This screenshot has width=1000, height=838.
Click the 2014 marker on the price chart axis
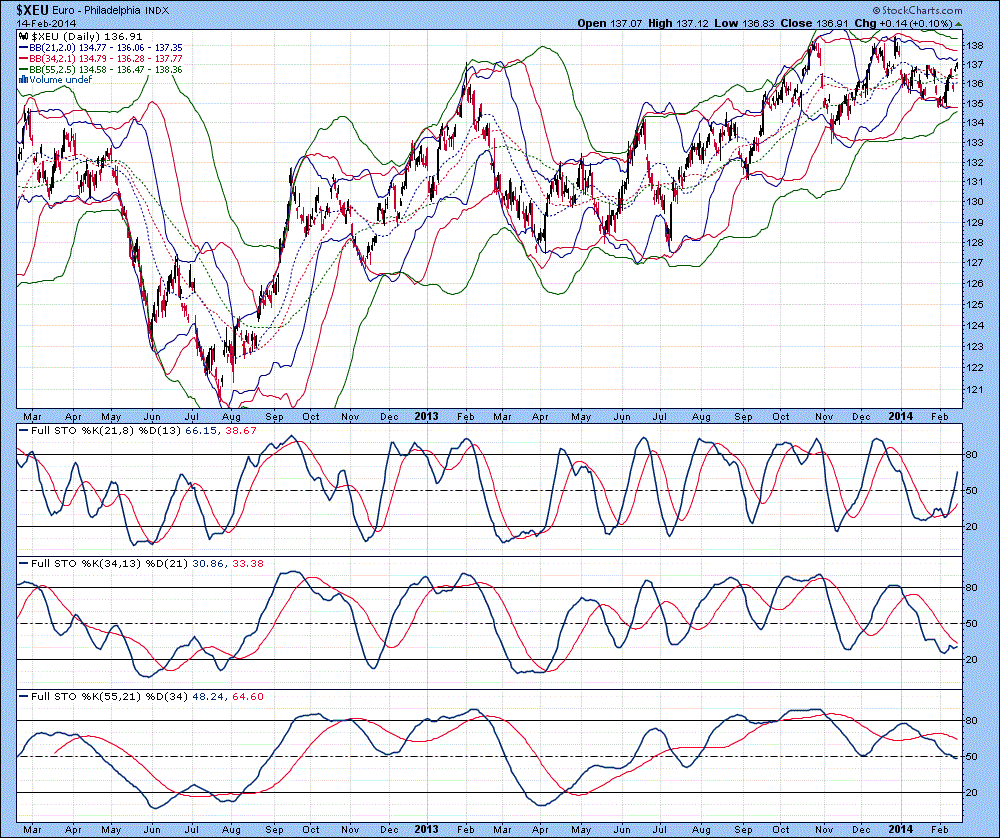(x=904, y=415)
